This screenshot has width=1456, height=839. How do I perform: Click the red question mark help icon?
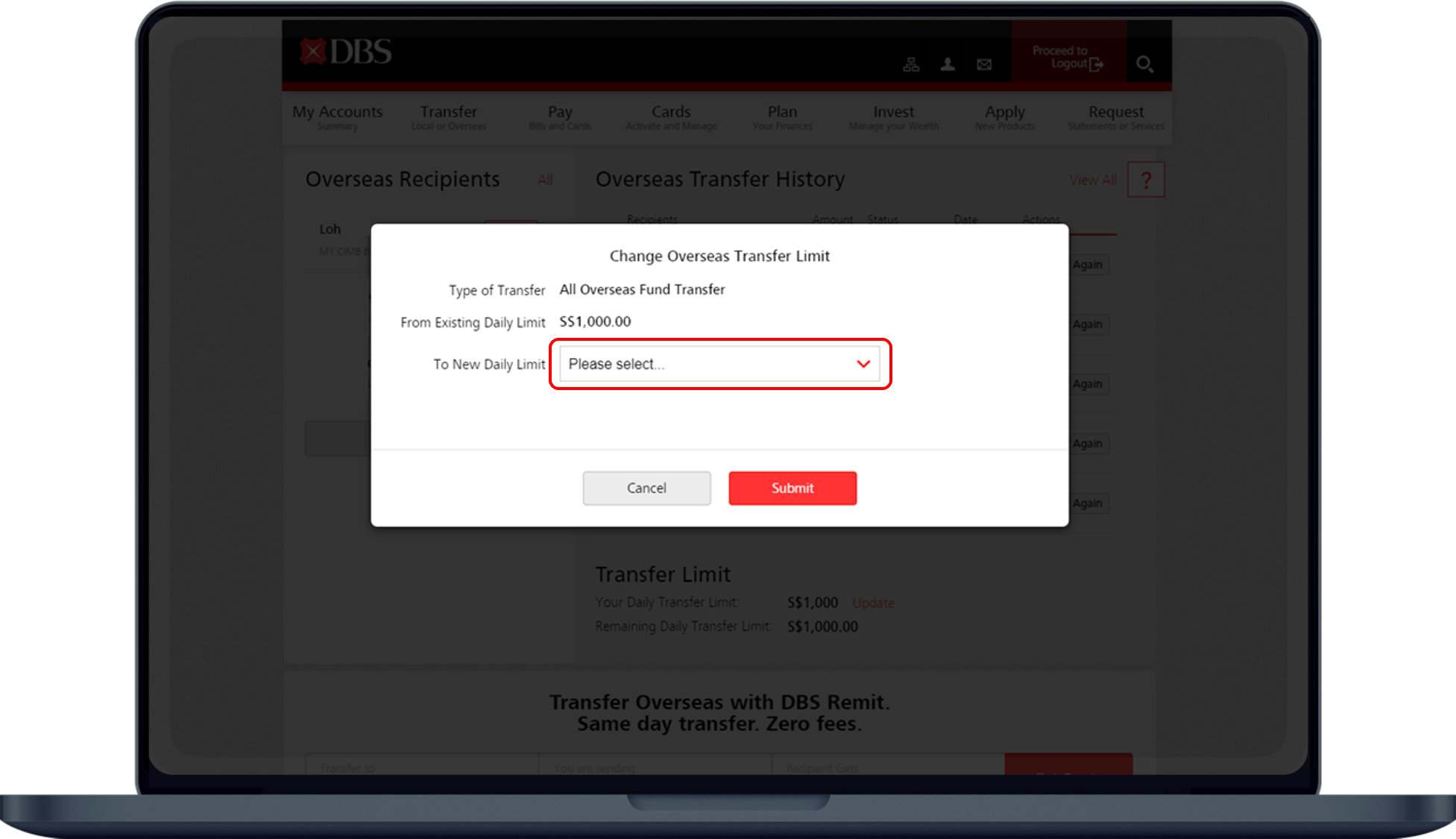click(1146, 180)
